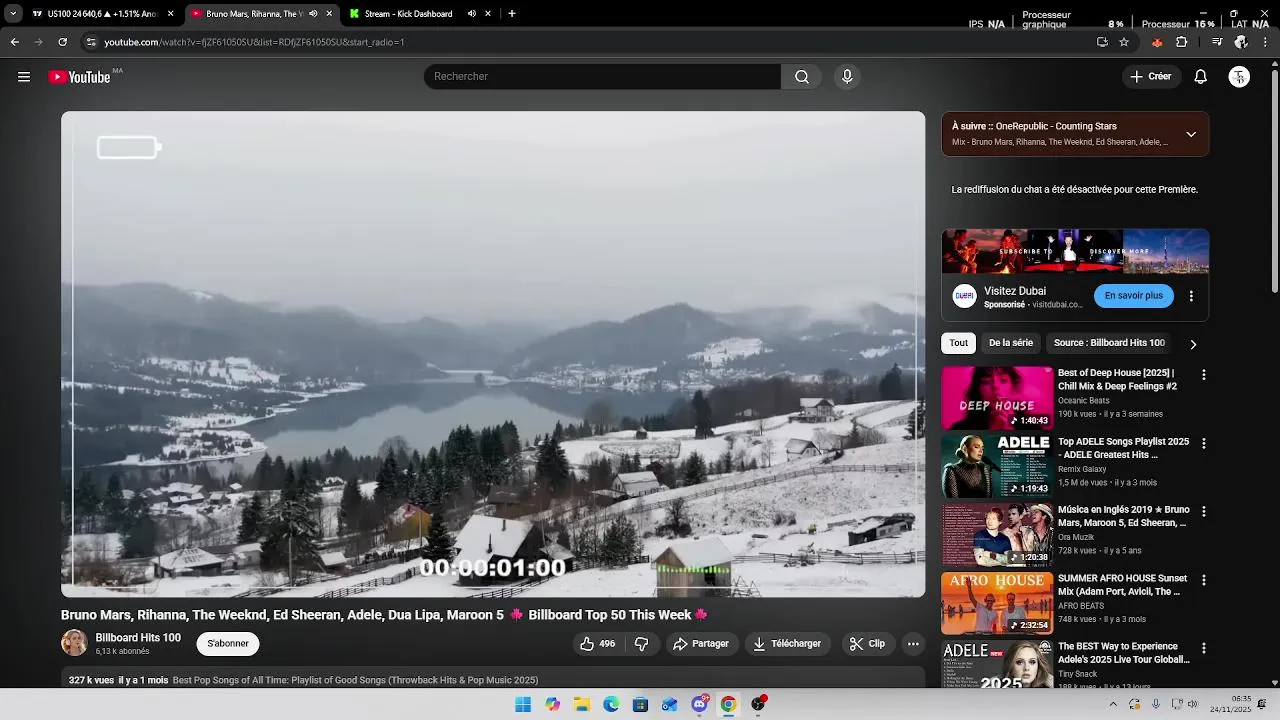Click the Rechercher search input field
The image size is (1280, 720).
[x=602, y=77]
